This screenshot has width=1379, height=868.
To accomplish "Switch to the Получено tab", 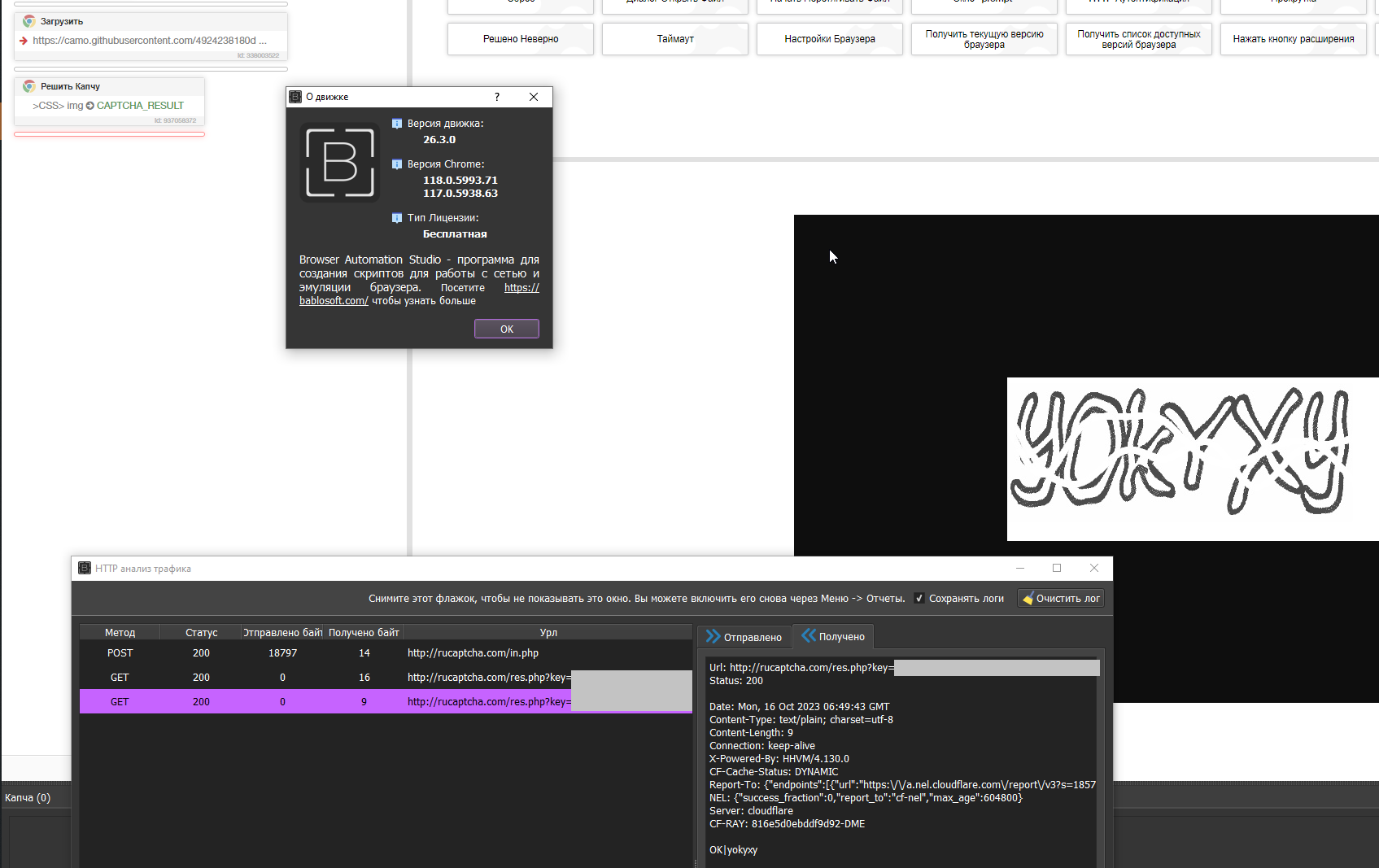I will tap(833, 637).
